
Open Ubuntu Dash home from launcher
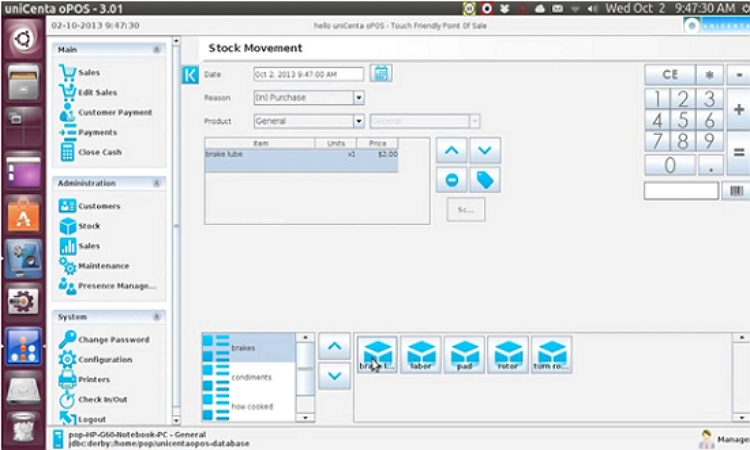pyautogui.click(x=23, y=39)
